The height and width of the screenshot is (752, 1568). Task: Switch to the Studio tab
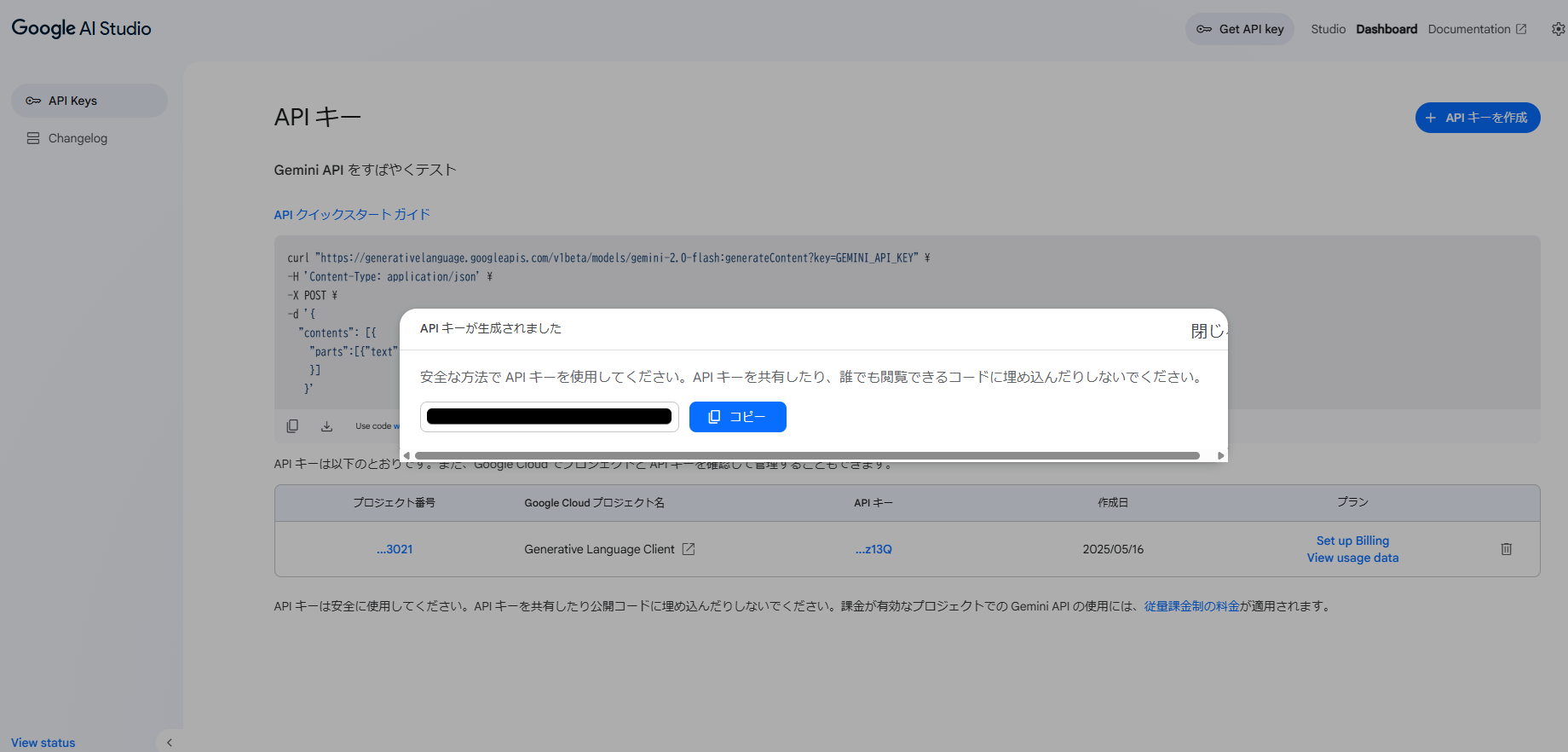(1328, 29)
